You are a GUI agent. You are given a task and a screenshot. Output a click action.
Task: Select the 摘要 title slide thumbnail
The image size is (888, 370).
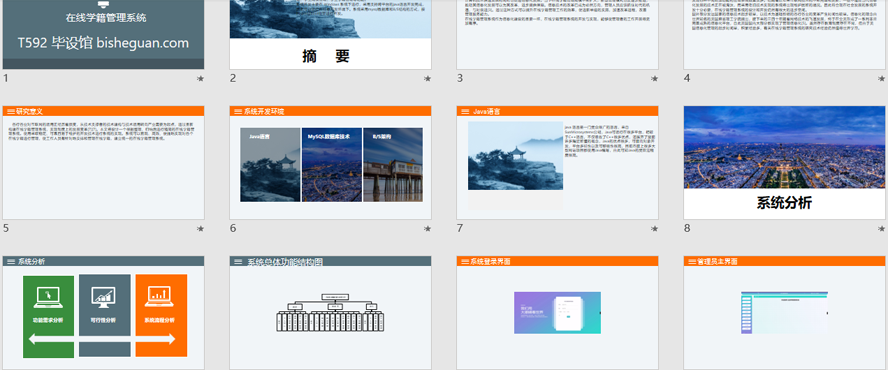[330, 35]
